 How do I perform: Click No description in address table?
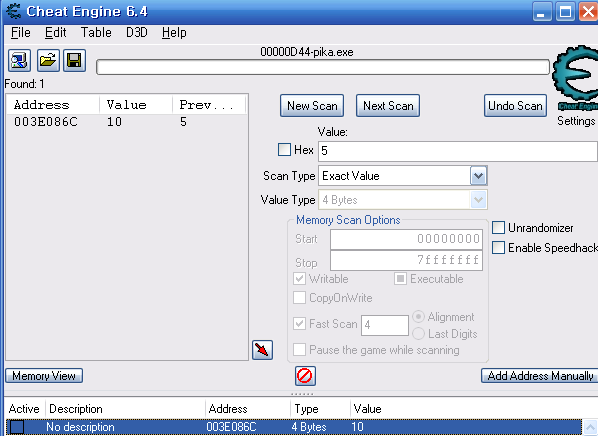[80, 427]
